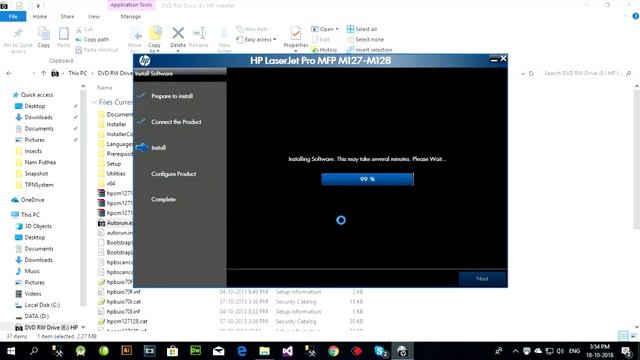Click History button in ribbon
Viewport: 640px width, 360px height.
tap(324, 49)
